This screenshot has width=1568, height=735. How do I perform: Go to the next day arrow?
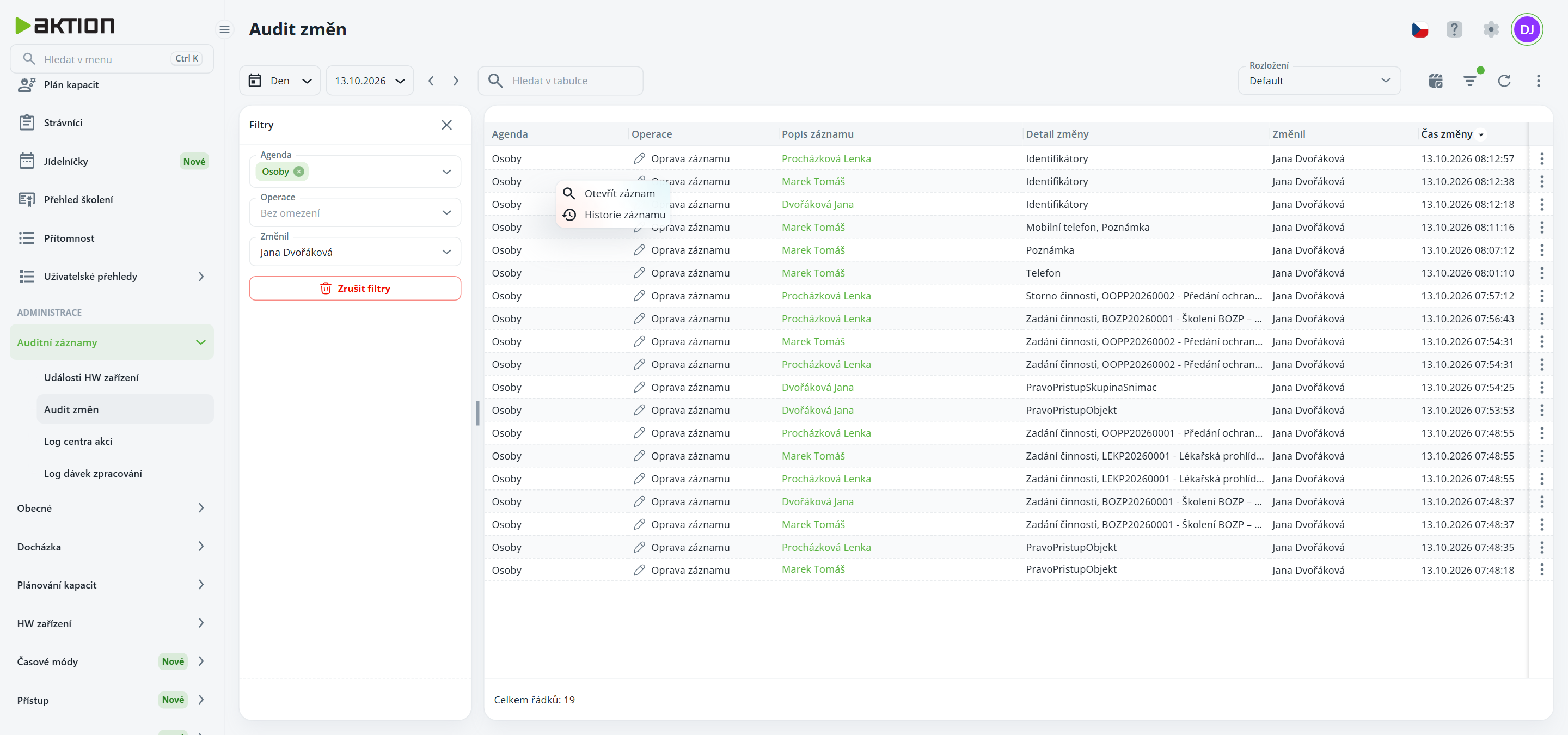point(456,81)
